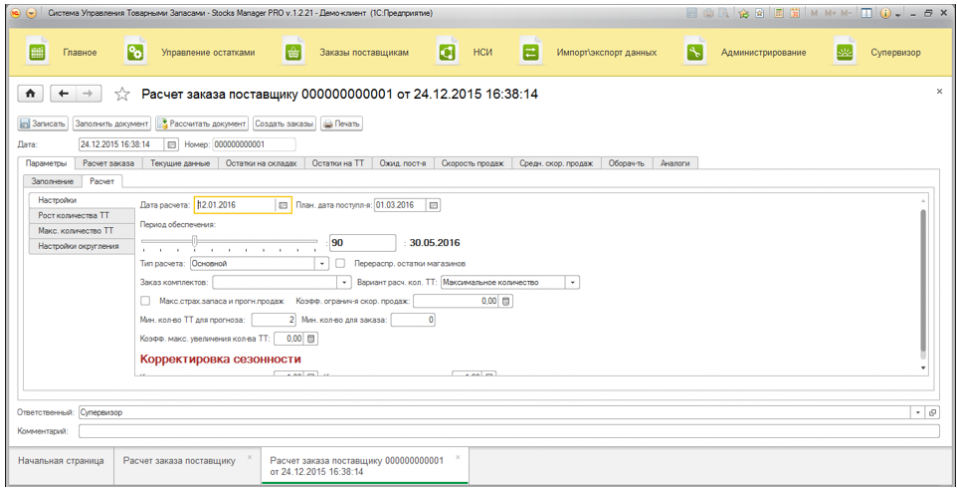957x489 pixels.
Task: Click the Мин. кол-во для заказа field
Action: pyautogui.click(x=413, y=320)
